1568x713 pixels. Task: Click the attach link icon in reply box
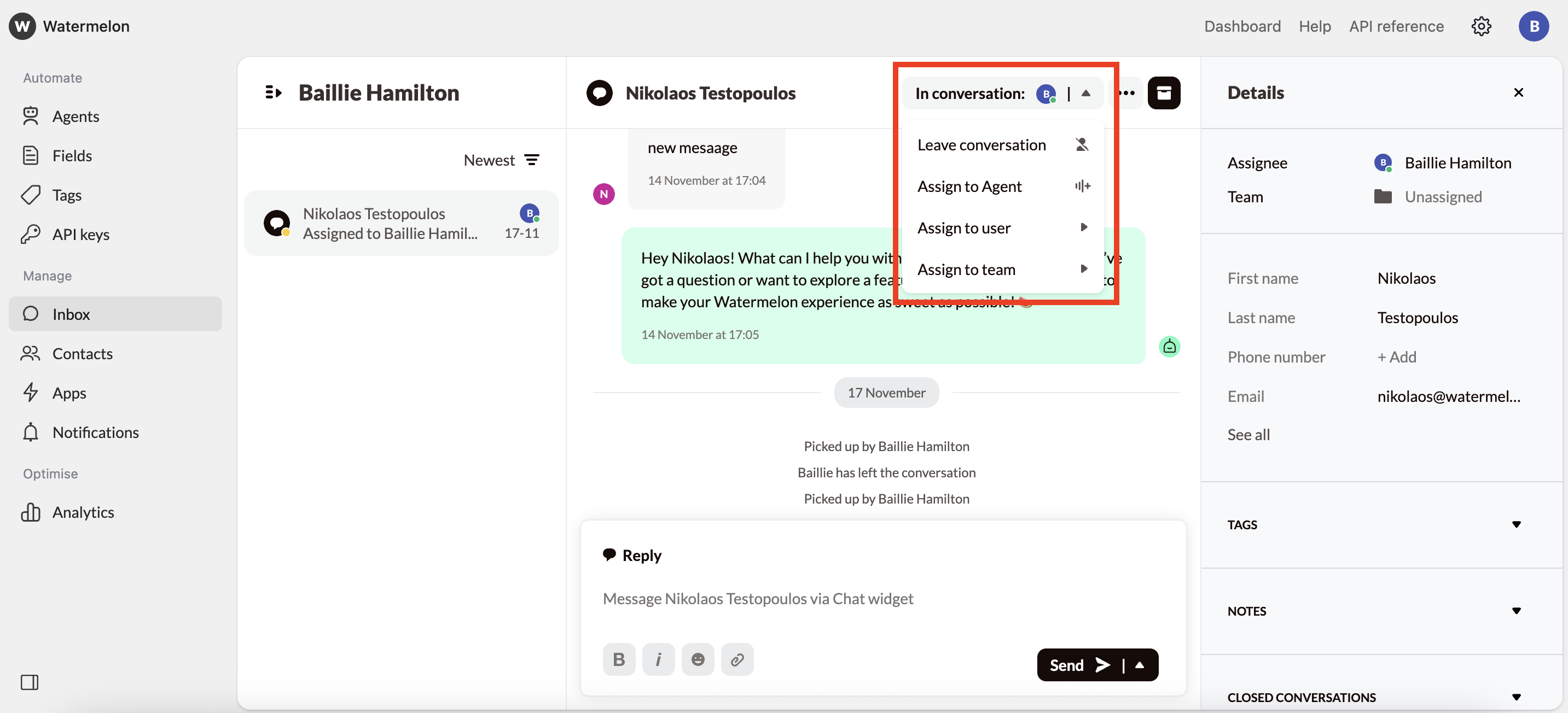(736, 659)
